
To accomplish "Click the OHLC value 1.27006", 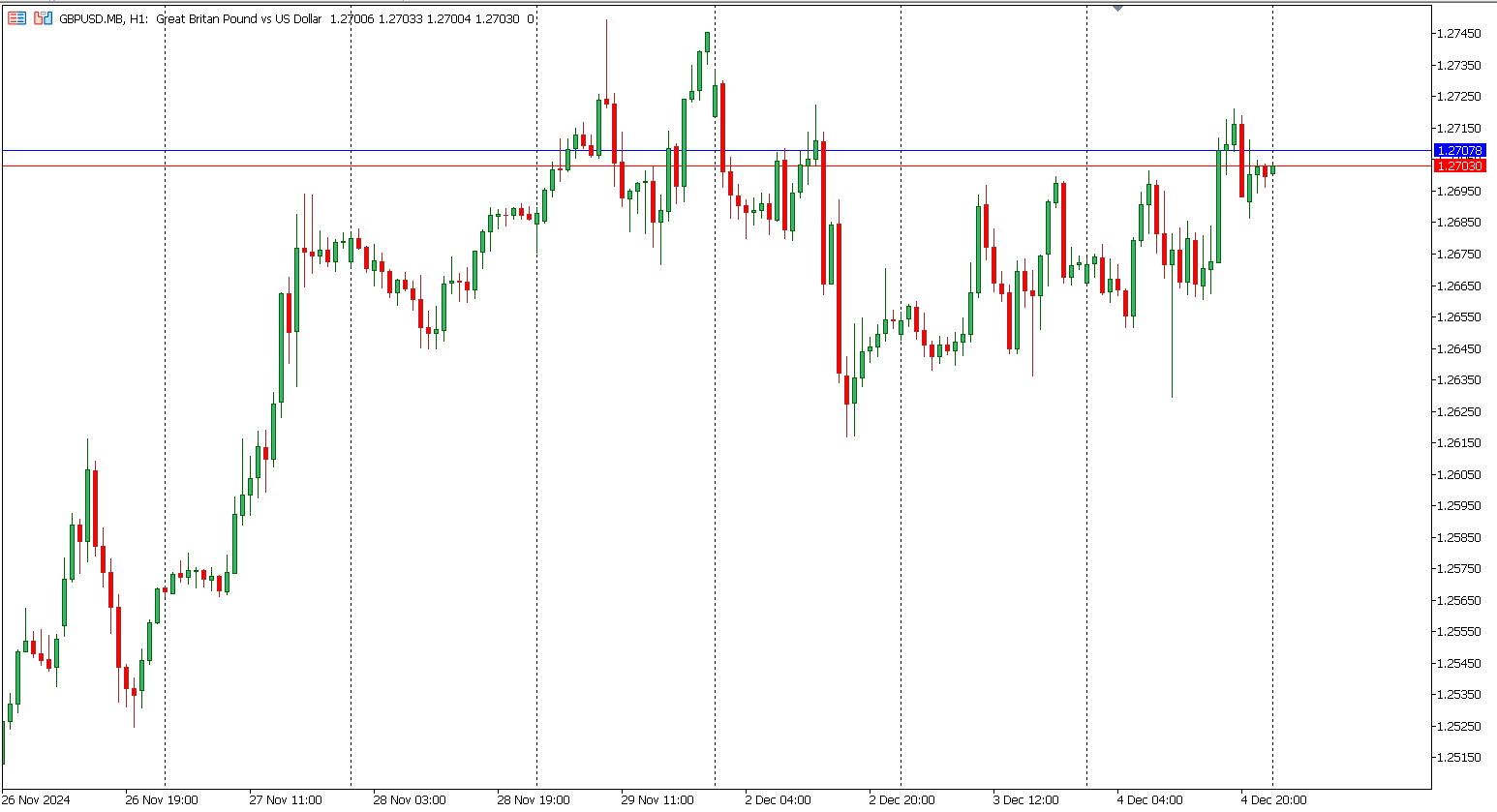I will [351, 18].
